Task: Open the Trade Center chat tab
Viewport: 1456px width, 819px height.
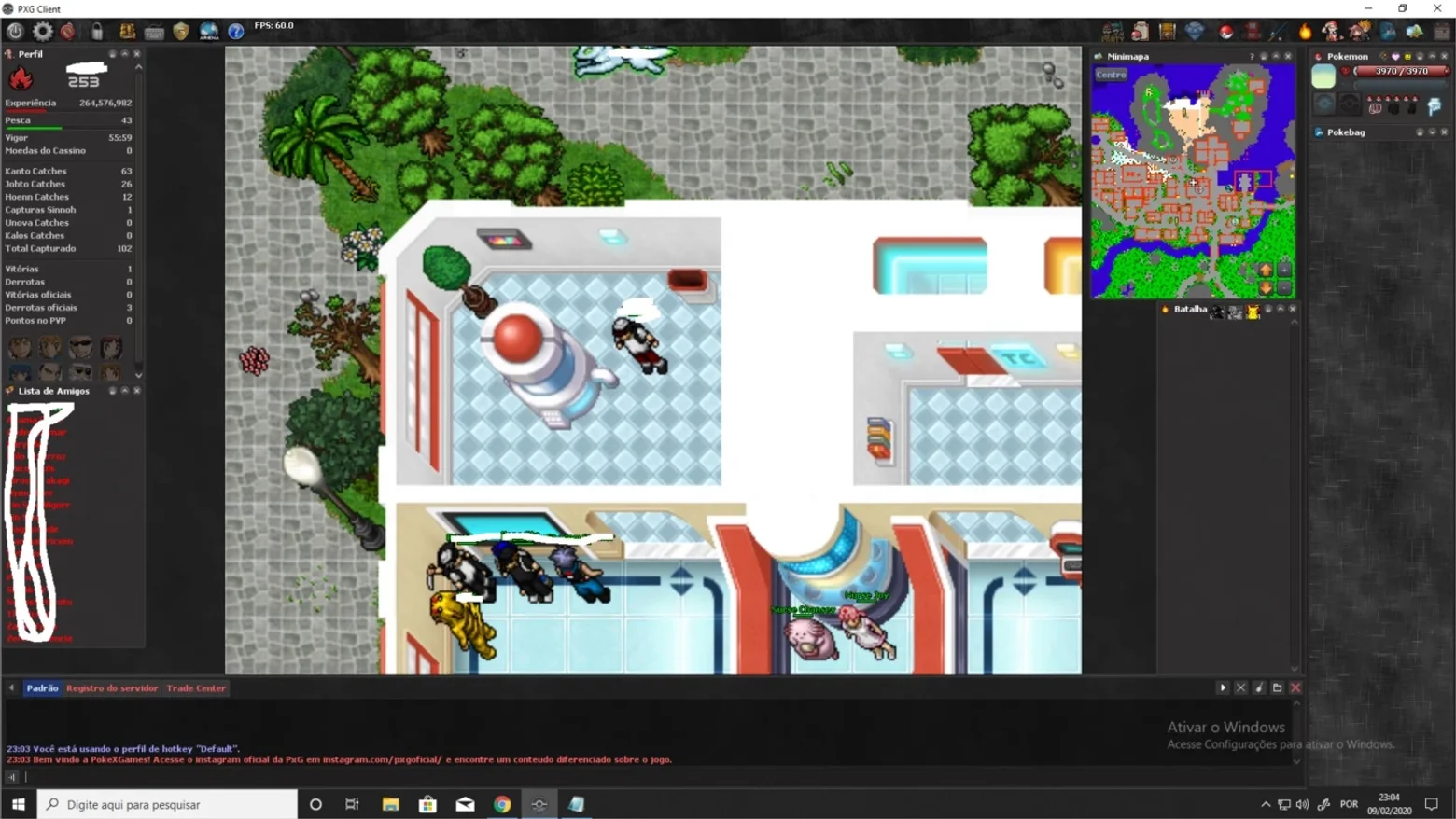Action: tap(196, 688)
